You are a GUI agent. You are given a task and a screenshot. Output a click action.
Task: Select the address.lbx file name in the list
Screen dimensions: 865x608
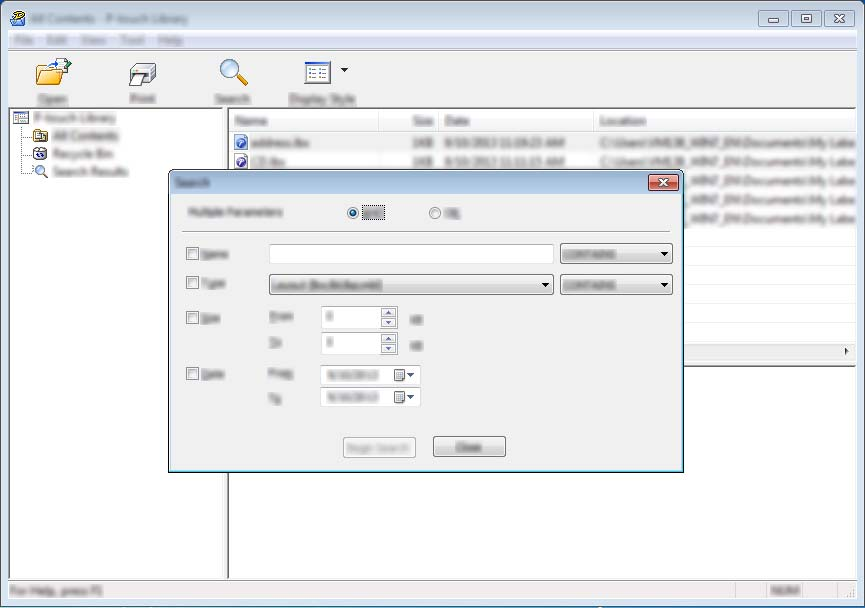[280, 143]
